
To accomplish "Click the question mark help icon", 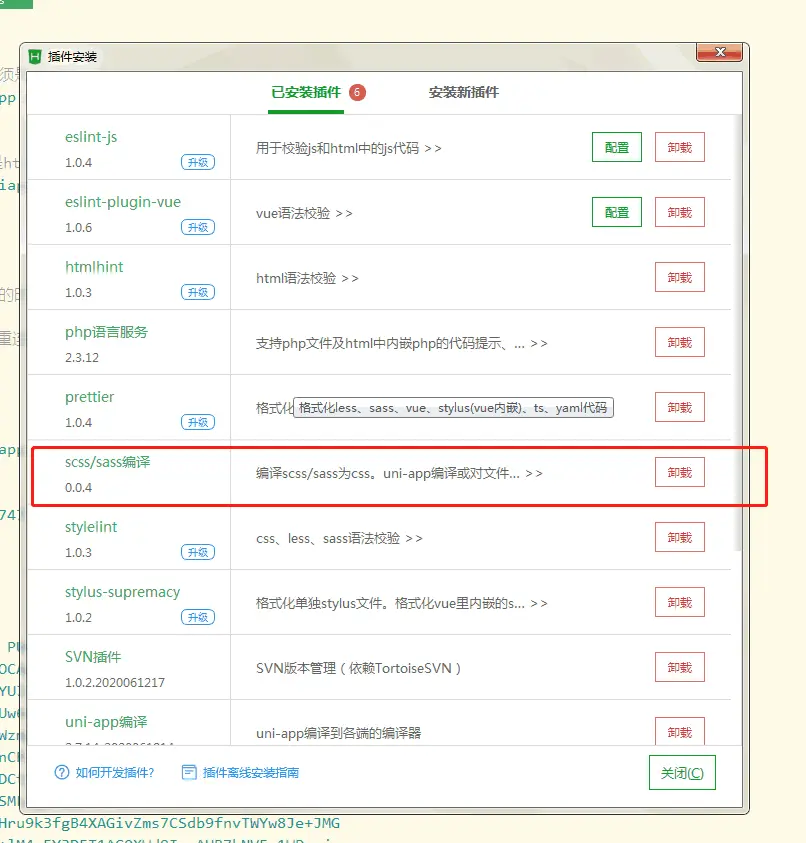I will point(62,772).
